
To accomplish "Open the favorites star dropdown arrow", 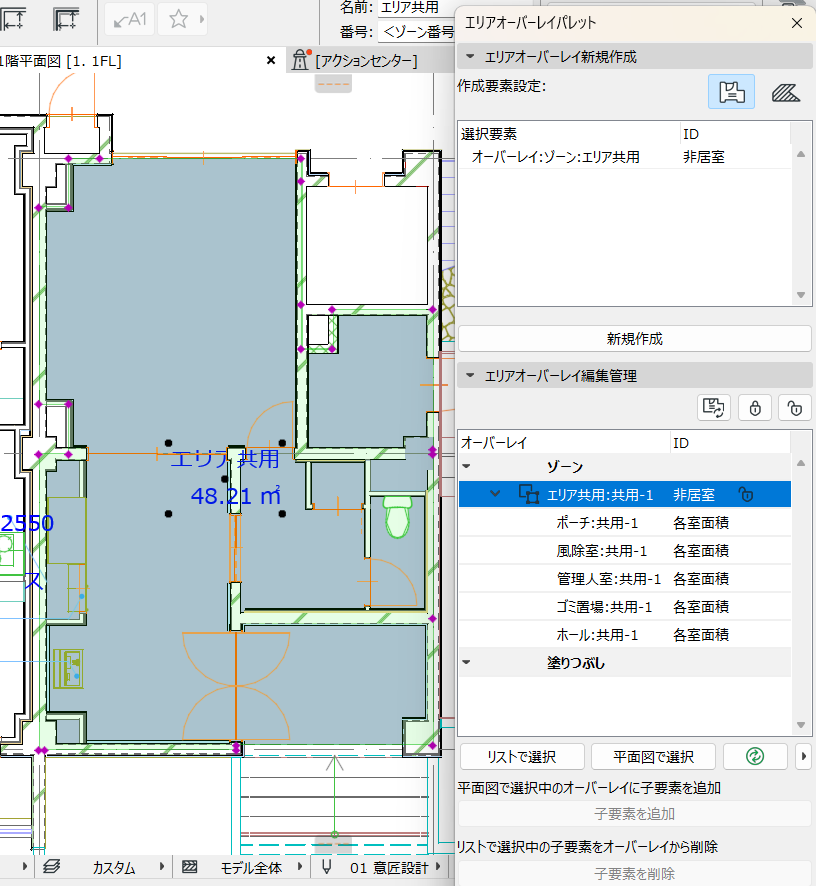I will click(x=201, y=20).
